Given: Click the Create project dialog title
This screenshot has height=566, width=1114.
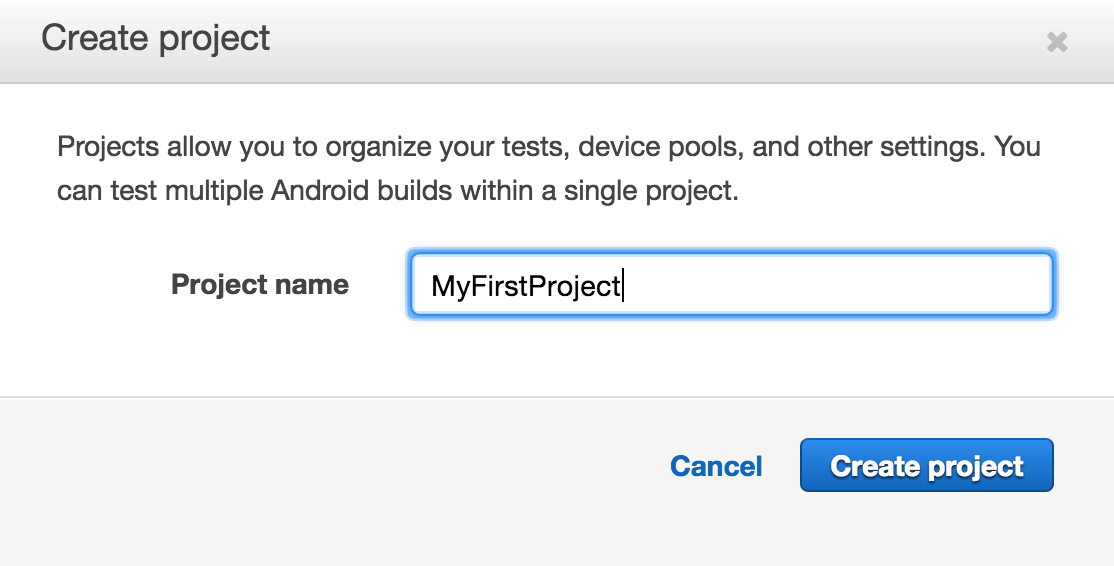Looking at the screenshot, I should click(156, 39).
